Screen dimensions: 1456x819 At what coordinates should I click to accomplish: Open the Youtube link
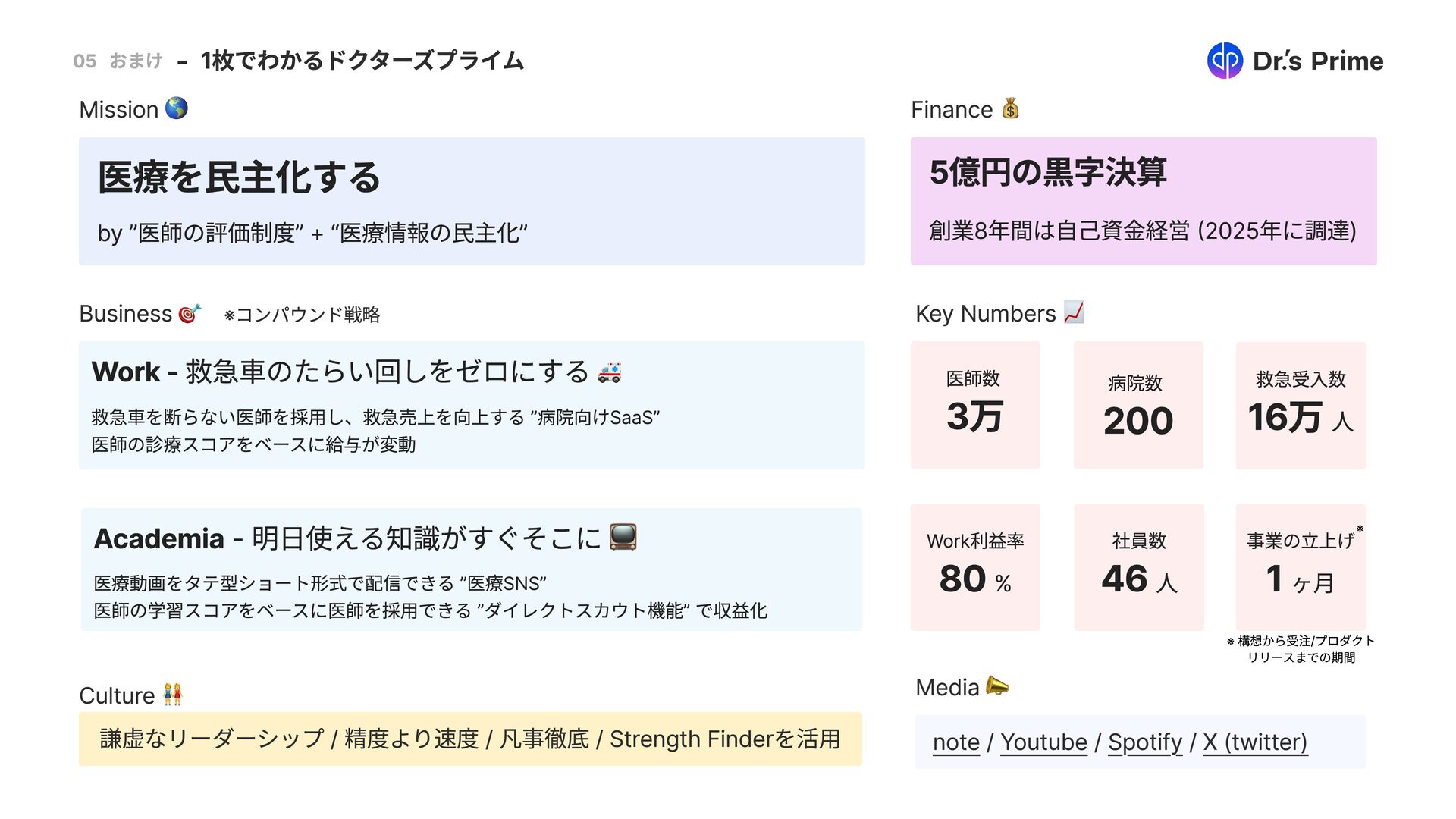coord(1043,742)
